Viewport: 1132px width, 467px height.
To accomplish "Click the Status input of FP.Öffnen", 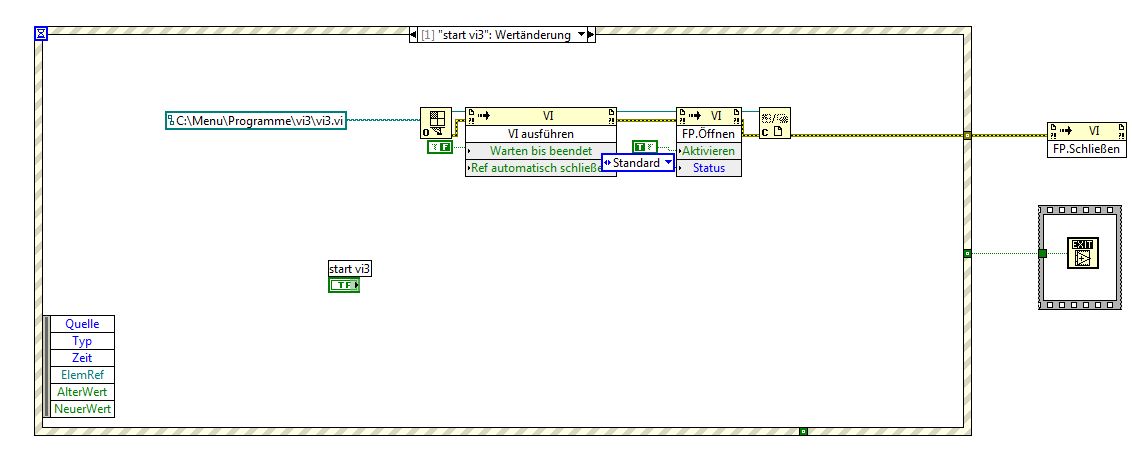I will [709, 168].
